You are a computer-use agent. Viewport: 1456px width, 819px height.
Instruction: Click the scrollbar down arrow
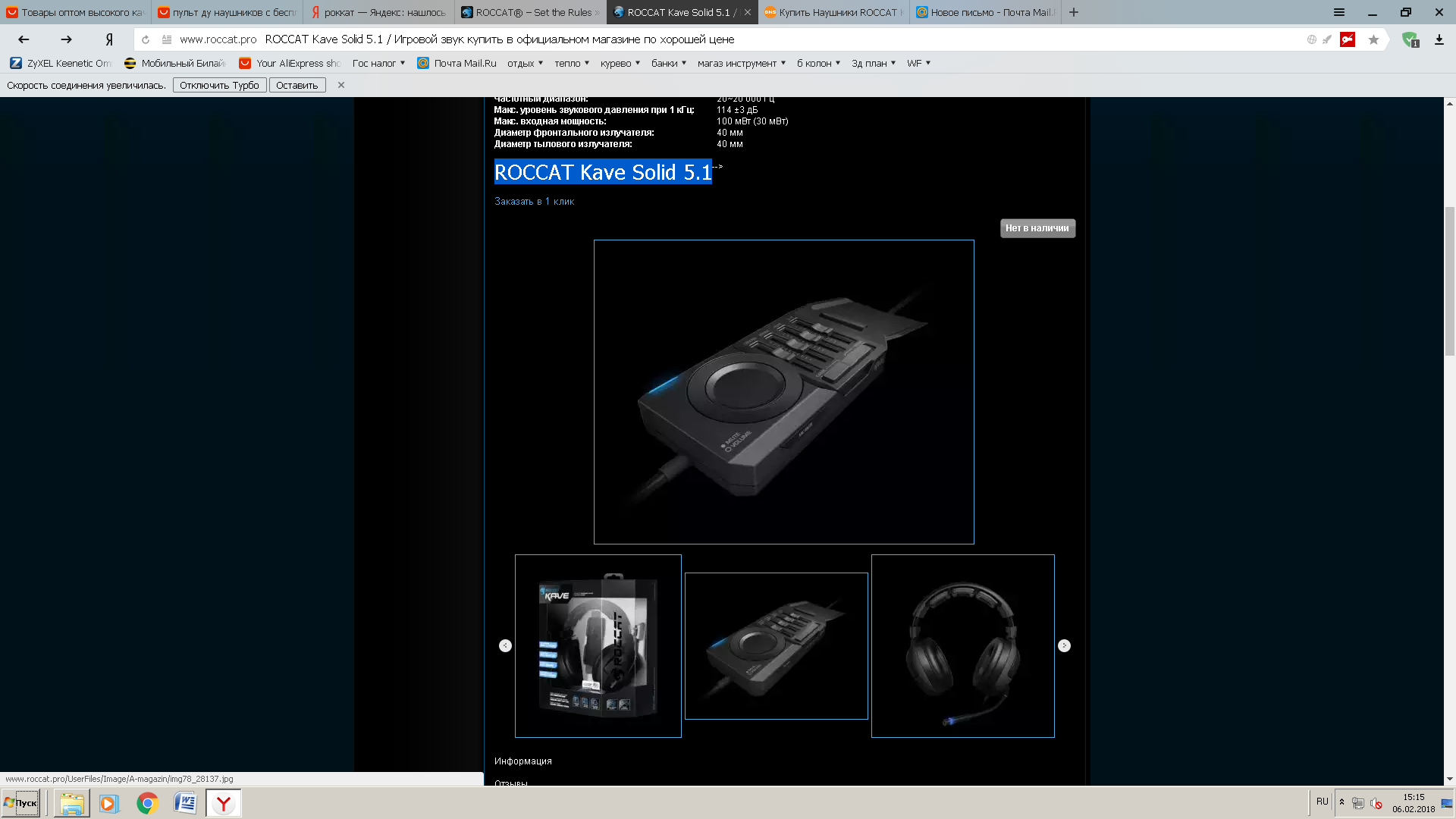point(1450,779)
